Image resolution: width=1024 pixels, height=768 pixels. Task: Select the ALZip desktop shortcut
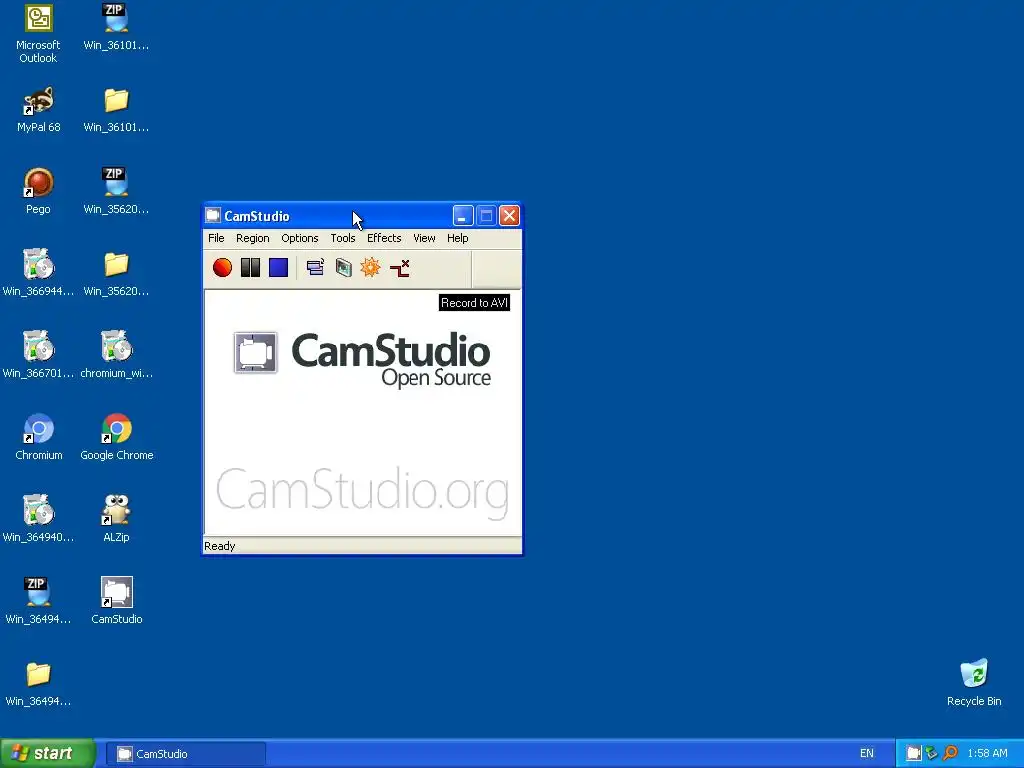[x=116, y=520]
